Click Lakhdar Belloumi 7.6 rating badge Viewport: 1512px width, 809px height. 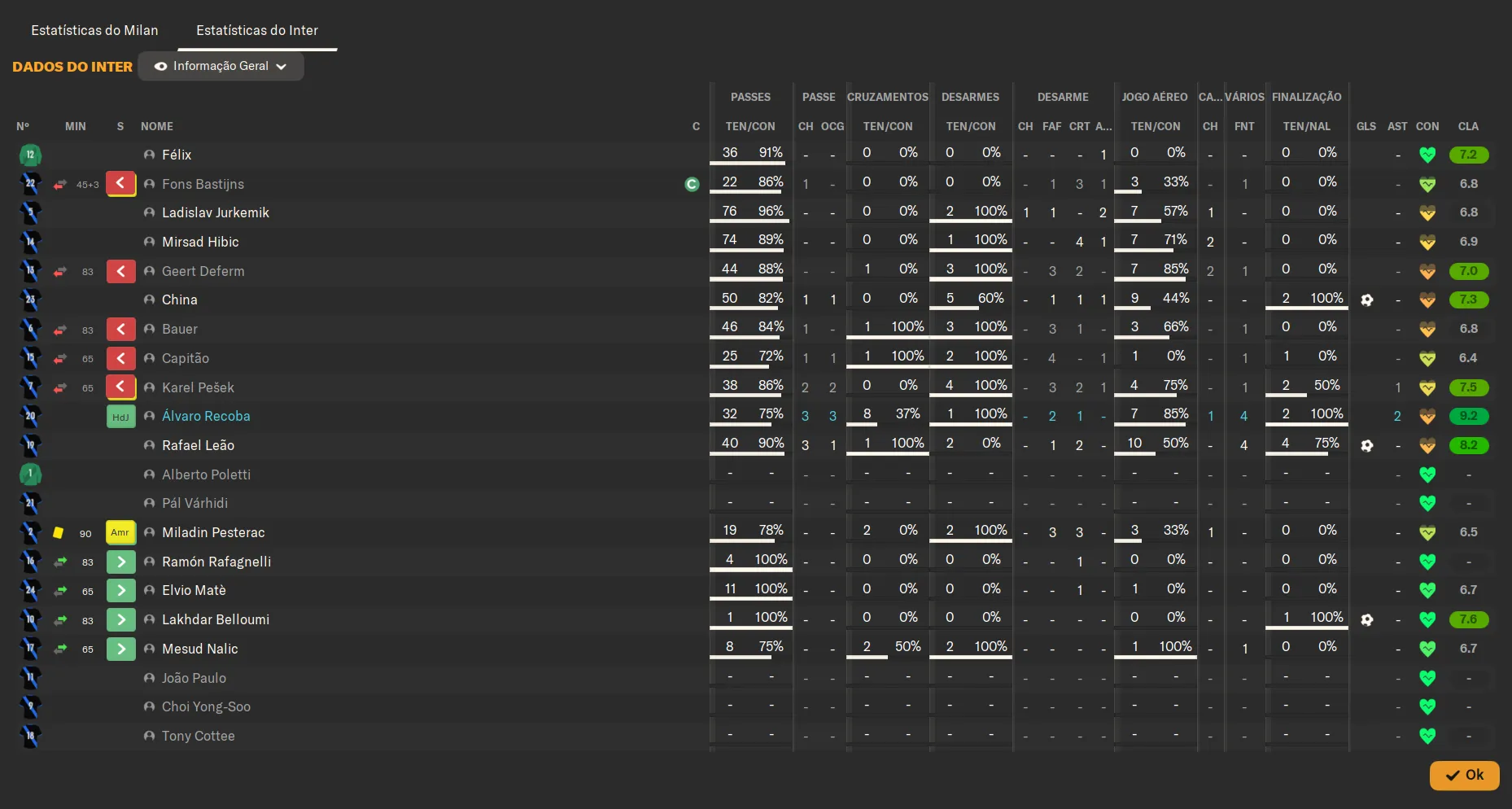(1468, 619)
